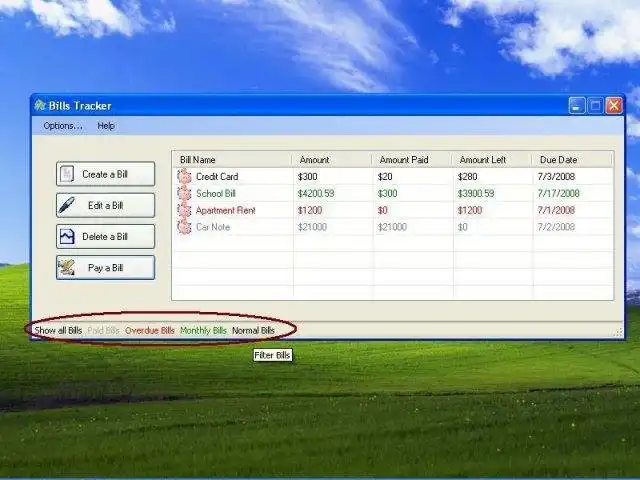640x480 pixels.
Task: Minimize the Bills Tracker window
Action: 577,106
